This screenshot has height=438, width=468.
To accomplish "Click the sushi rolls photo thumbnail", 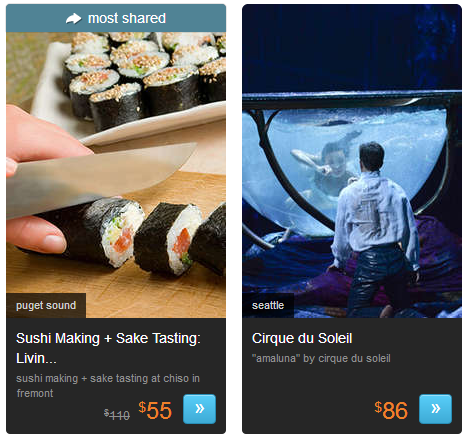I will coord(116,175).
